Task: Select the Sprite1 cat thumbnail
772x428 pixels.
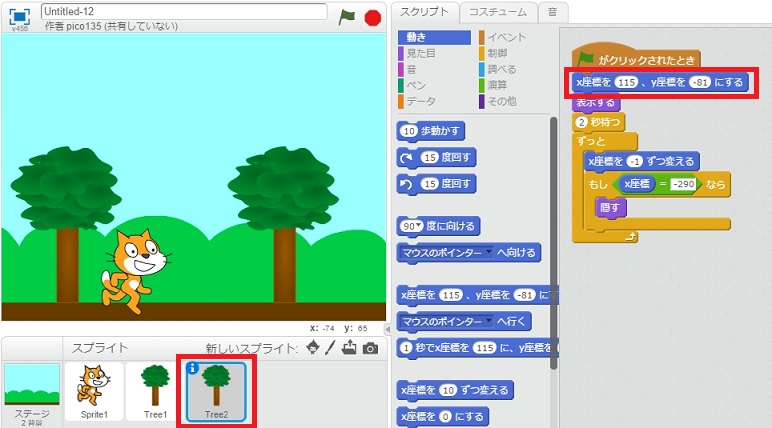Action: tap(94, 392)
